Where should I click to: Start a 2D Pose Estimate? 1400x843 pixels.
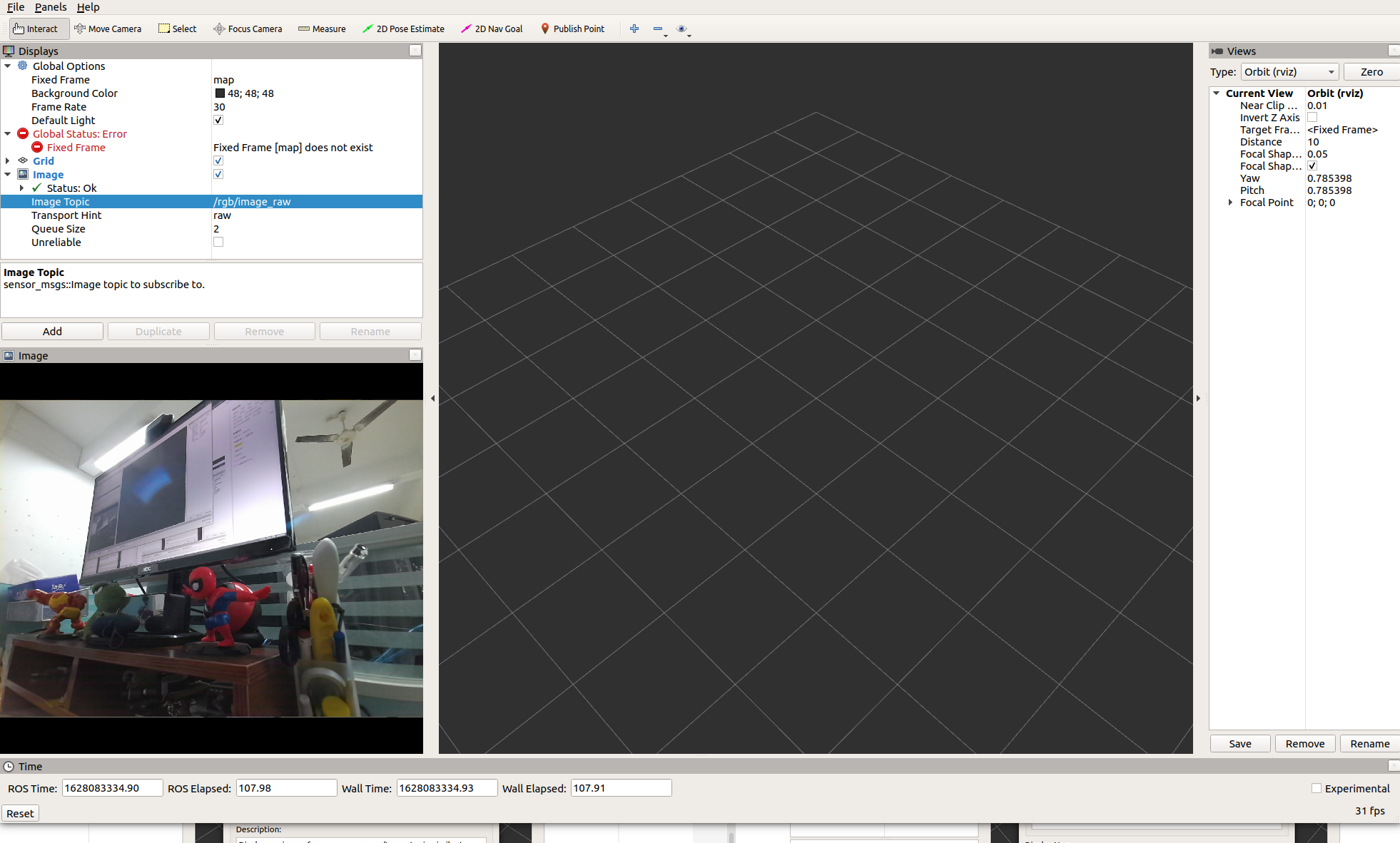click(404, 29)
